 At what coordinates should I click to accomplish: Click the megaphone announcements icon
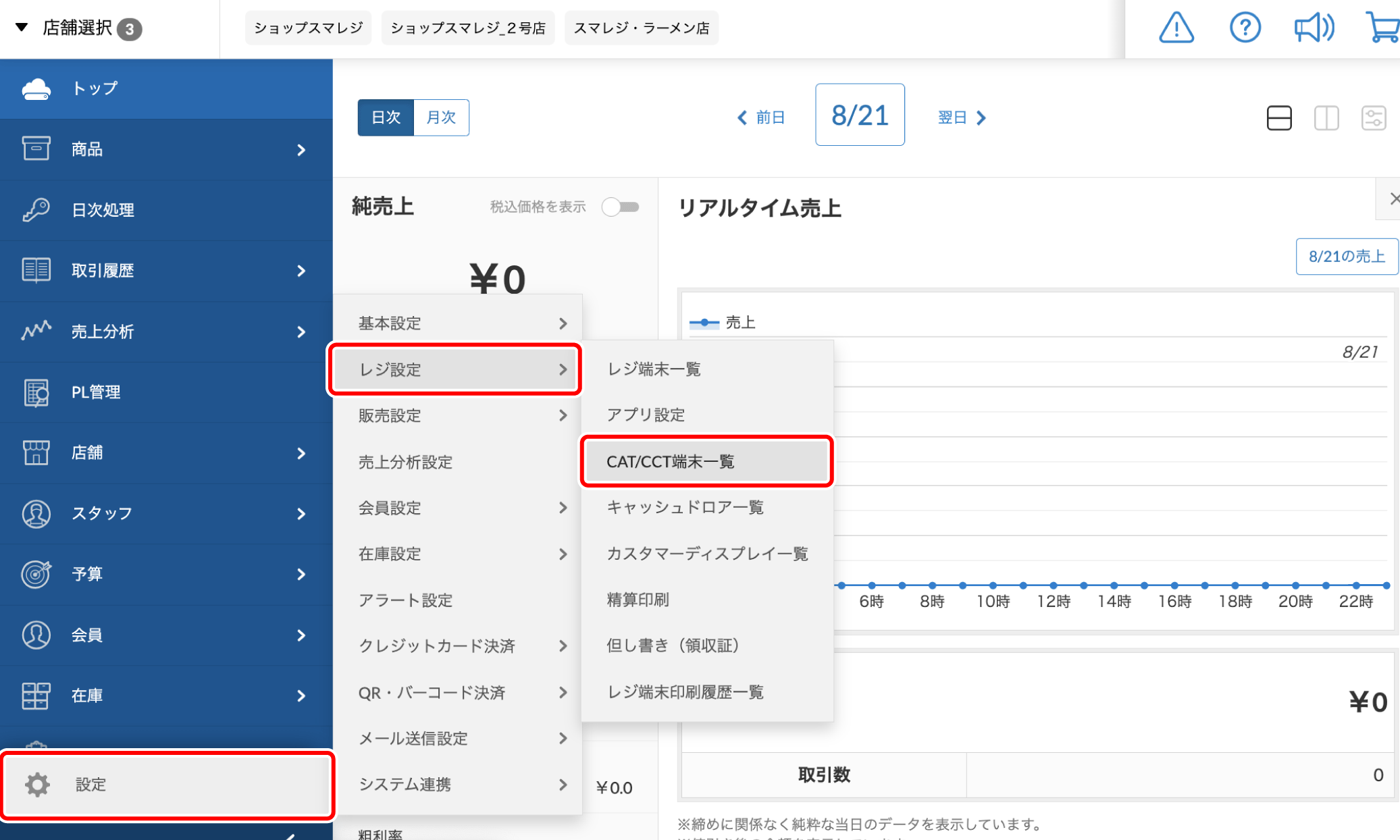coord(1313,28)
